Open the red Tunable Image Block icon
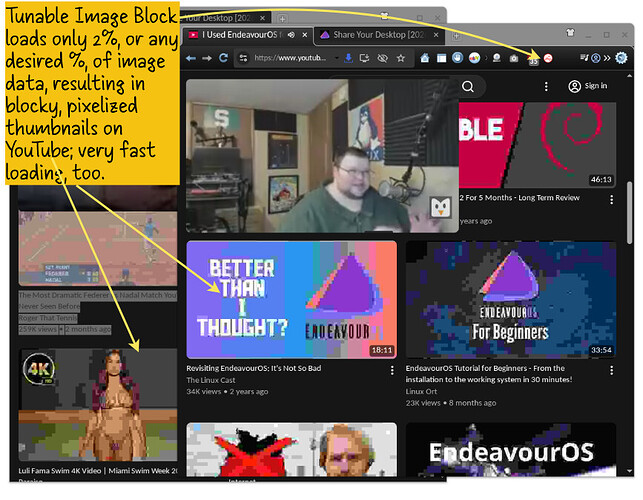This screenshot has width=643, height=500. tap(548, 59)
